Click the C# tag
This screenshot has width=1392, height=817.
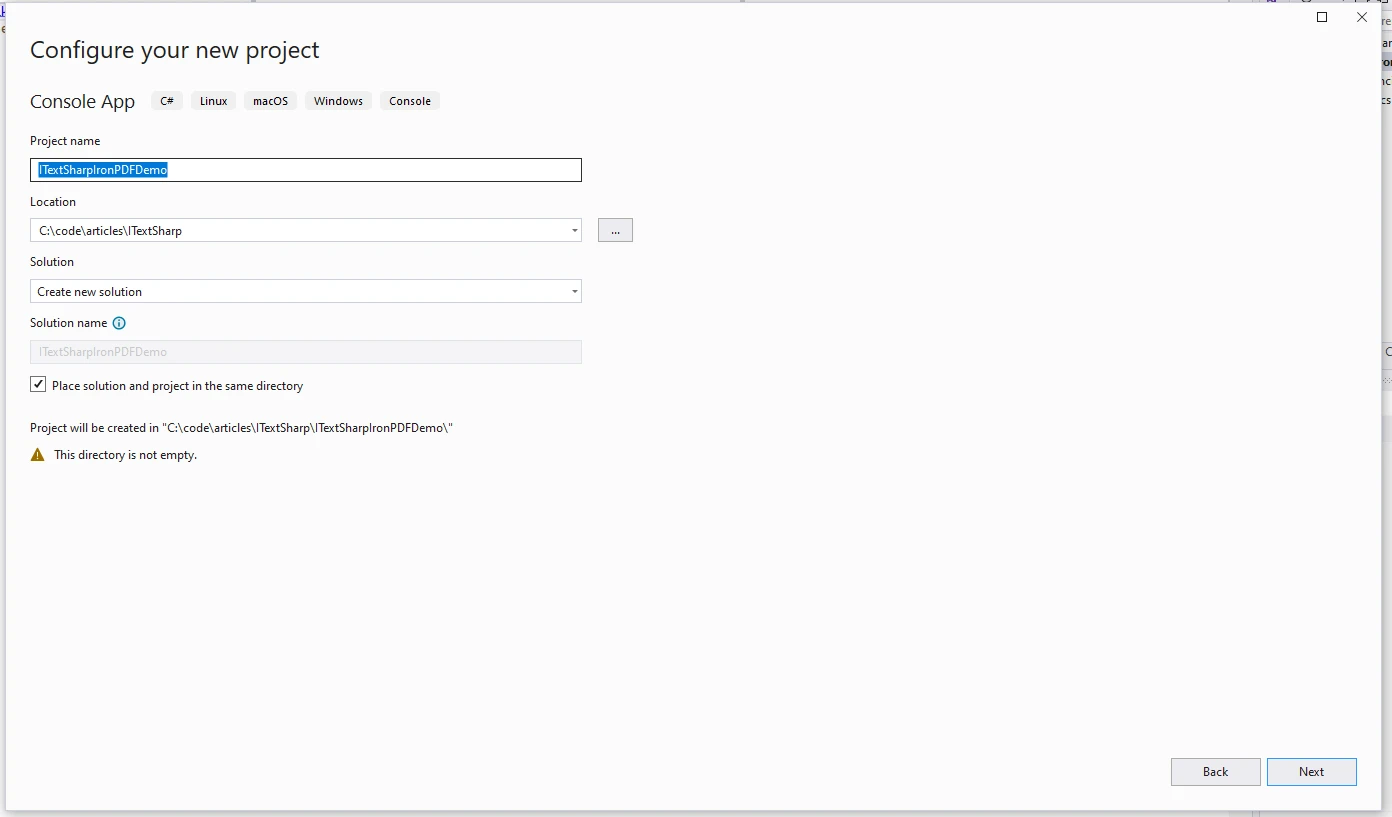pyautogui.click(x=167, y=101)
